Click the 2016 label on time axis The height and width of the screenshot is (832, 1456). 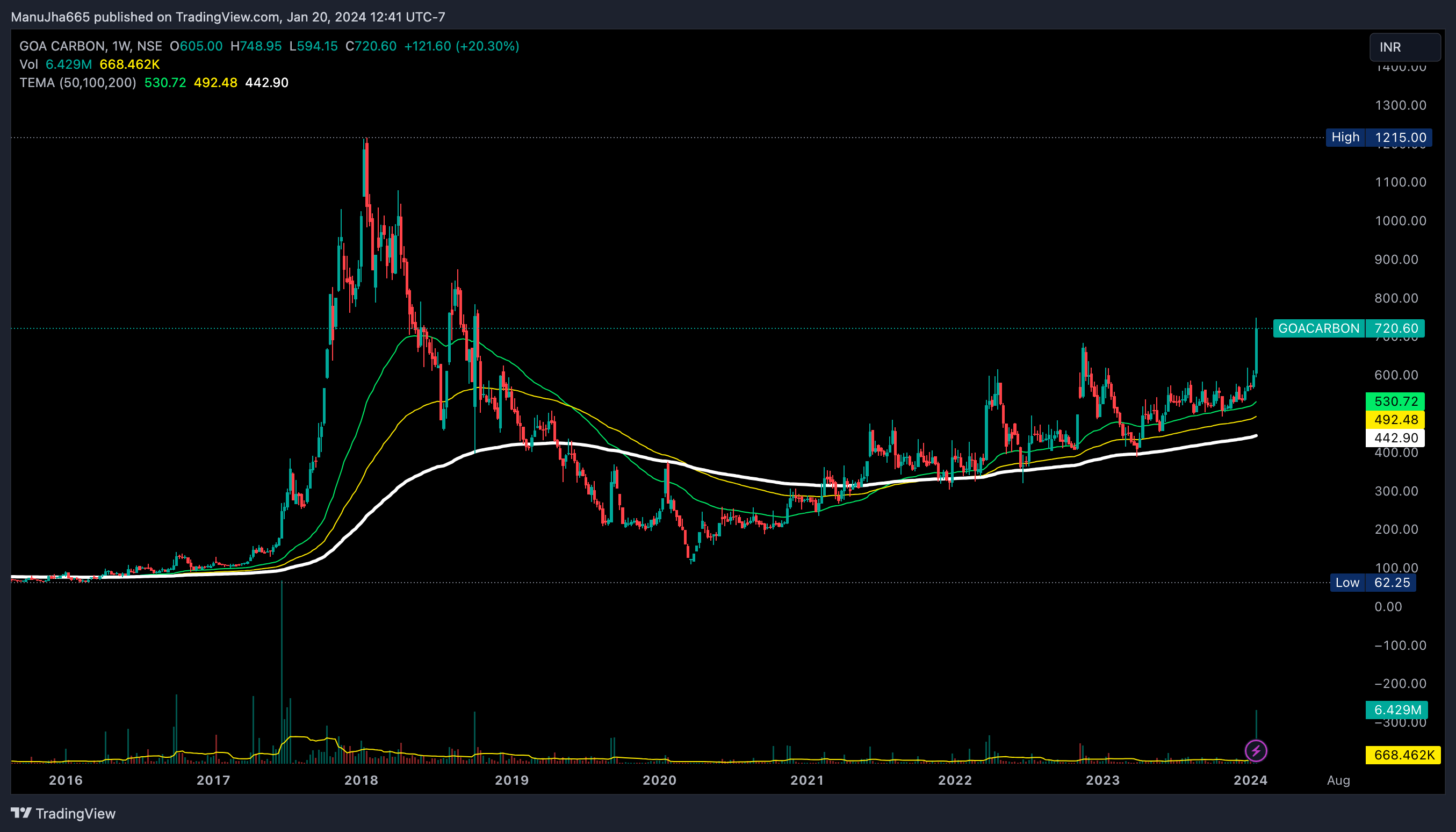tap(66, 780)
